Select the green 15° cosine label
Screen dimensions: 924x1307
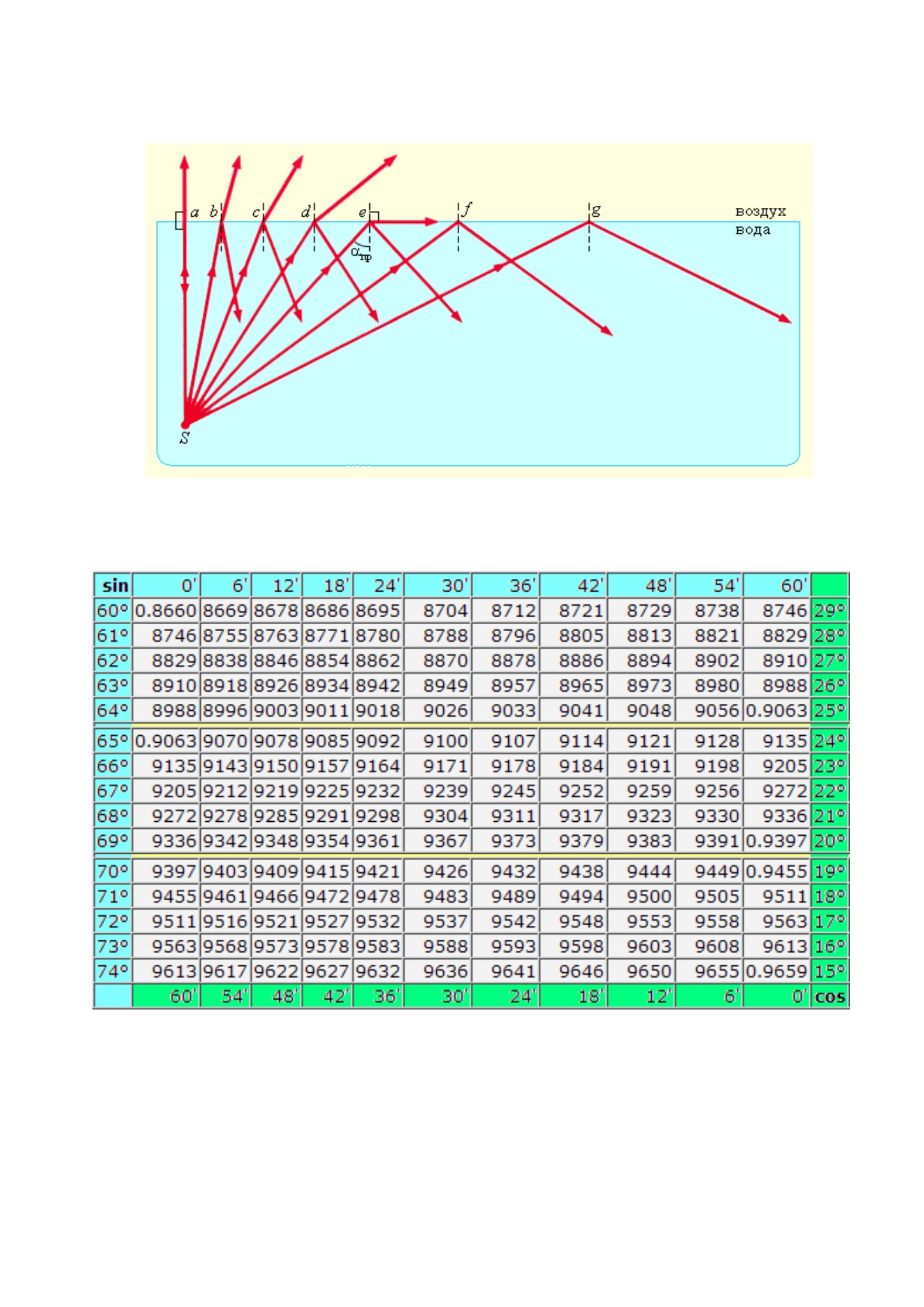[x=830, y=971]
